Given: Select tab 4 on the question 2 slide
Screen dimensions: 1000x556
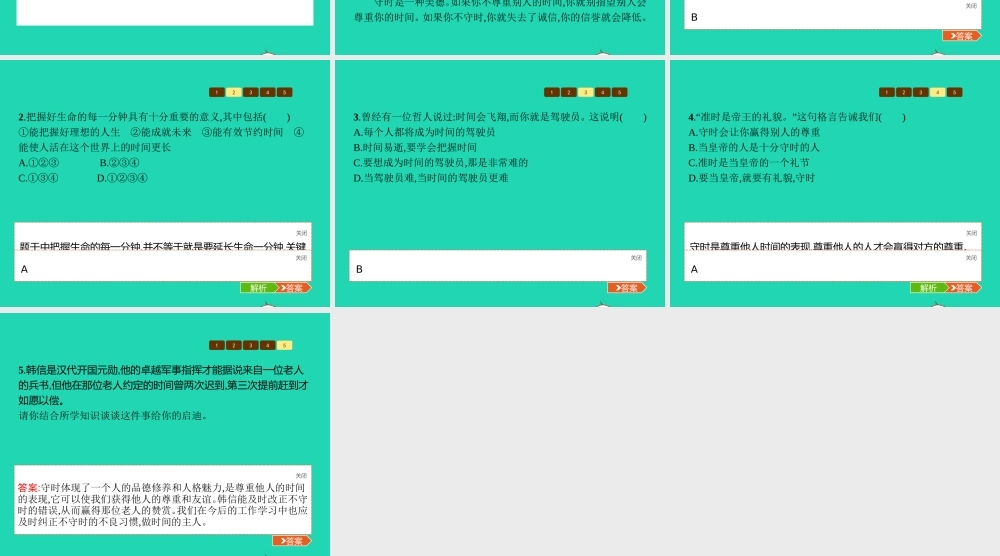Looking at the screenshot, I should pos(268,92).
